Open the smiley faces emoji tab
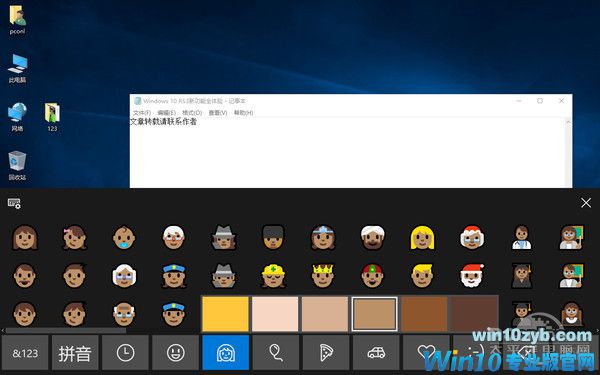Image resolution: width=600 pixels, height=375 pixels. coord(175,353)
